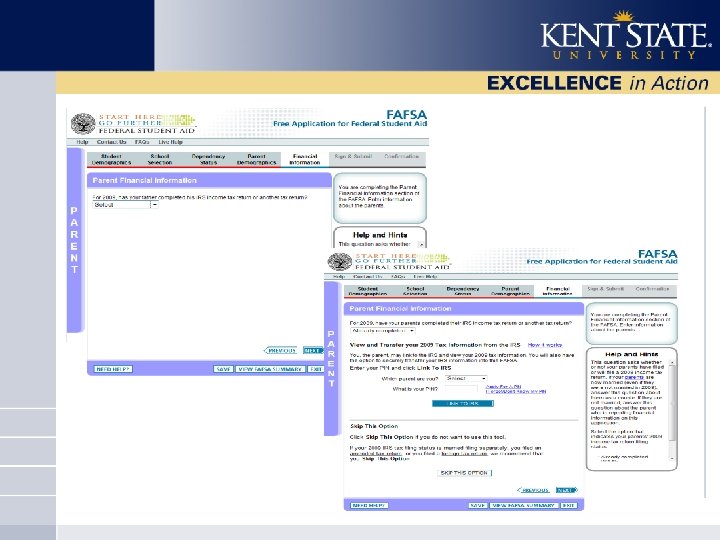Click Previous in upper-left FAFSA page
This screenshot has height=540, width=720.
click(x=281, y=351)
